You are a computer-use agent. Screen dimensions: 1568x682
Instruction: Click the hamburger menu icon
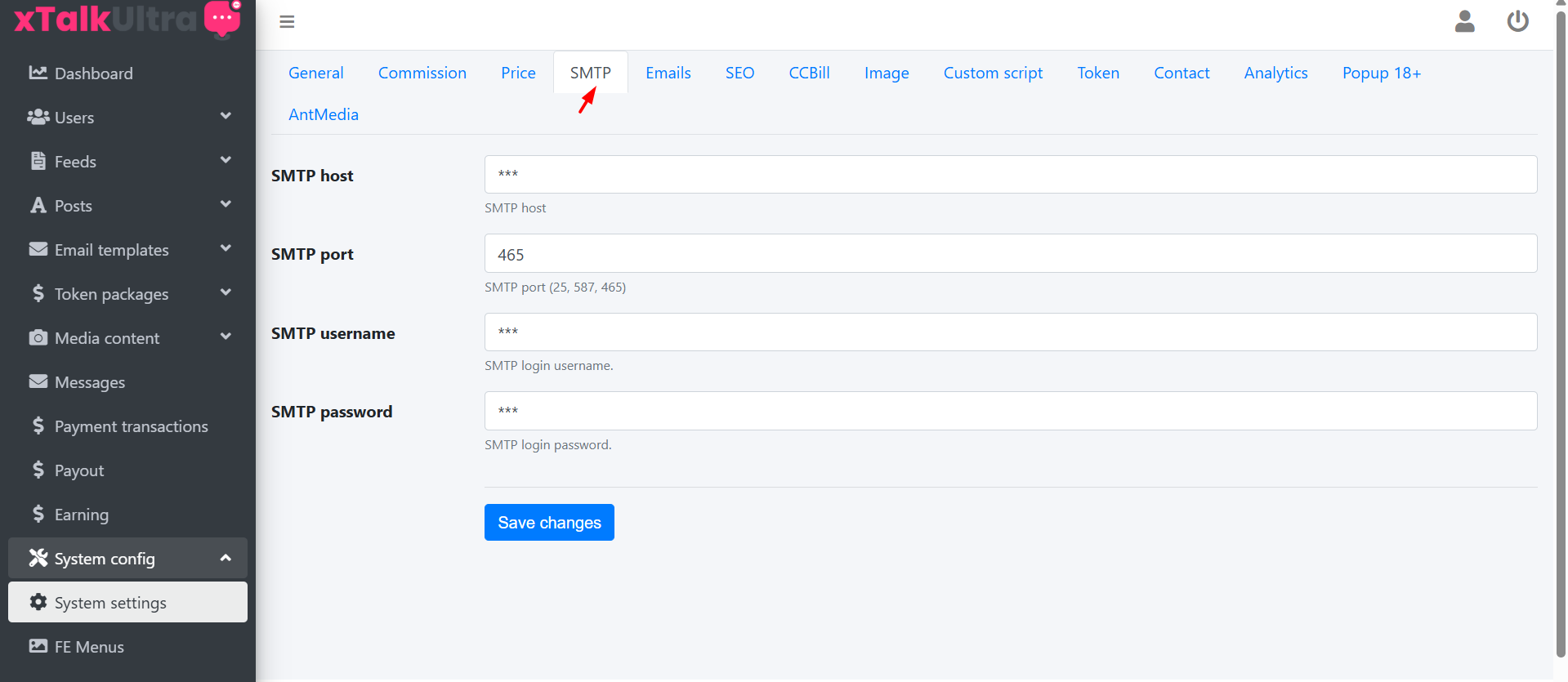point(287,22)
